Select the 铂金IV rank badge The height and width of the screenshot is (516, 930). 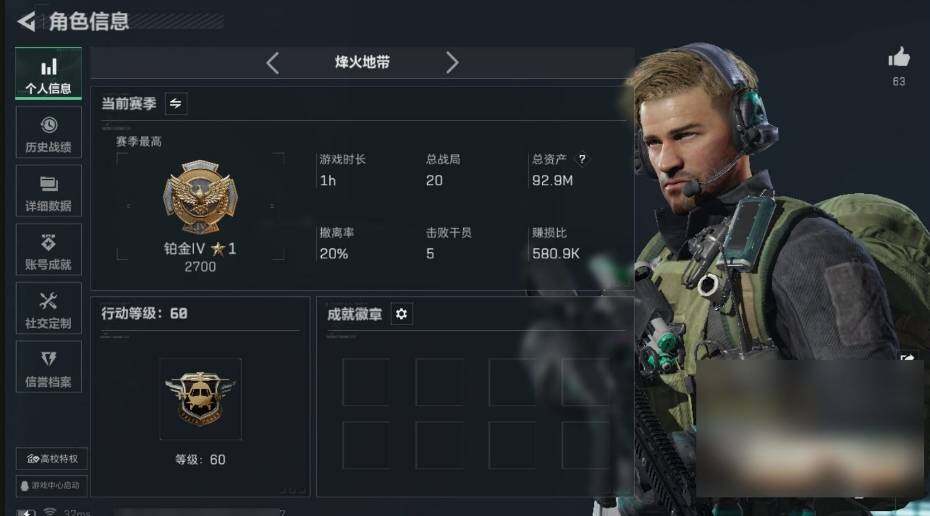(200, 197)
